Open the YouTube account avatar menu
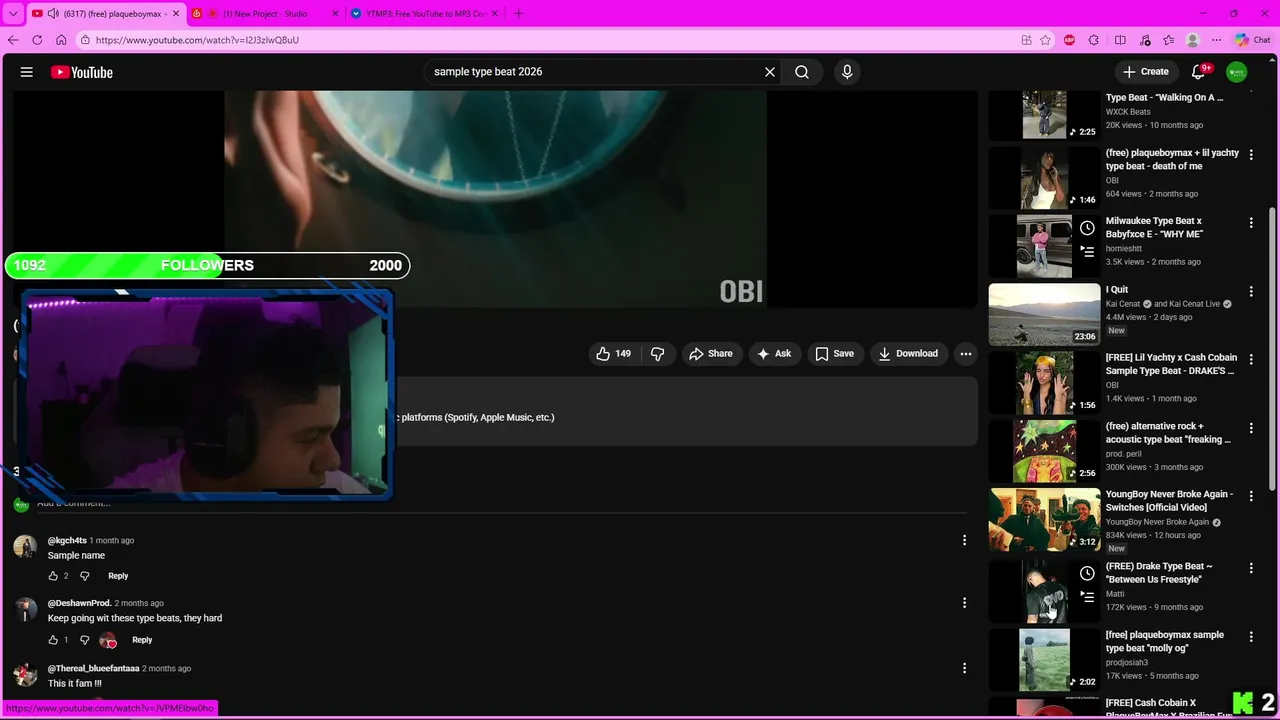This screenshot has width=1280, height=720. pos(1237,72)
